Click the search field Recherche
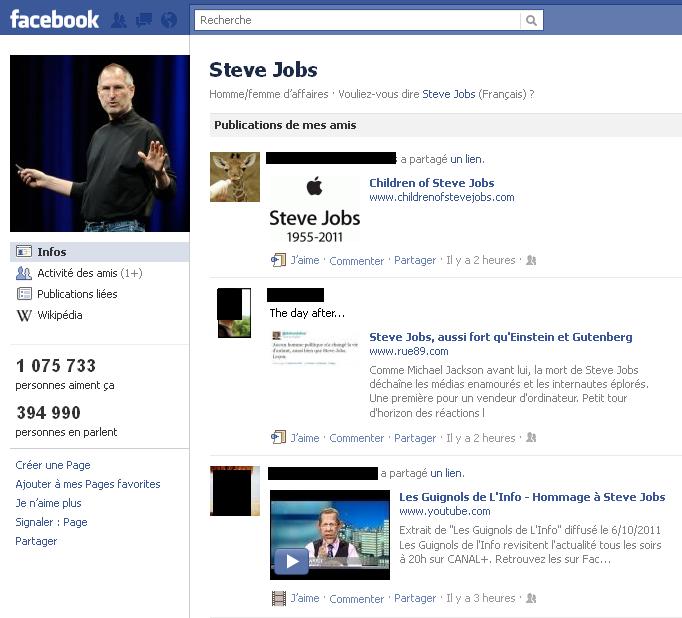The width and height of the screenshot is (682, 618). tap(358, 20)
